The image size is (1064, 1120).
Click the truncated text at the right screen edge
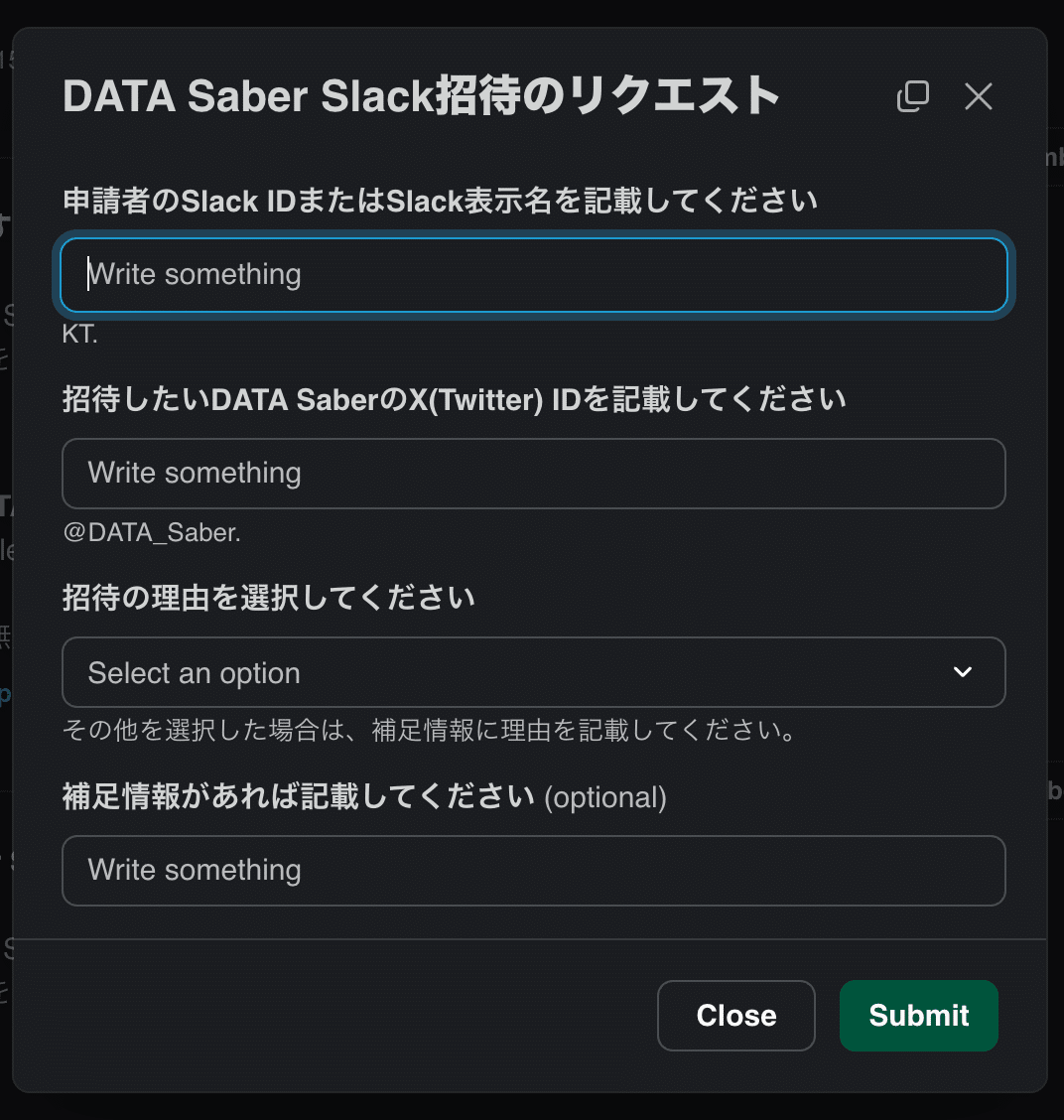coord(1057,159)
